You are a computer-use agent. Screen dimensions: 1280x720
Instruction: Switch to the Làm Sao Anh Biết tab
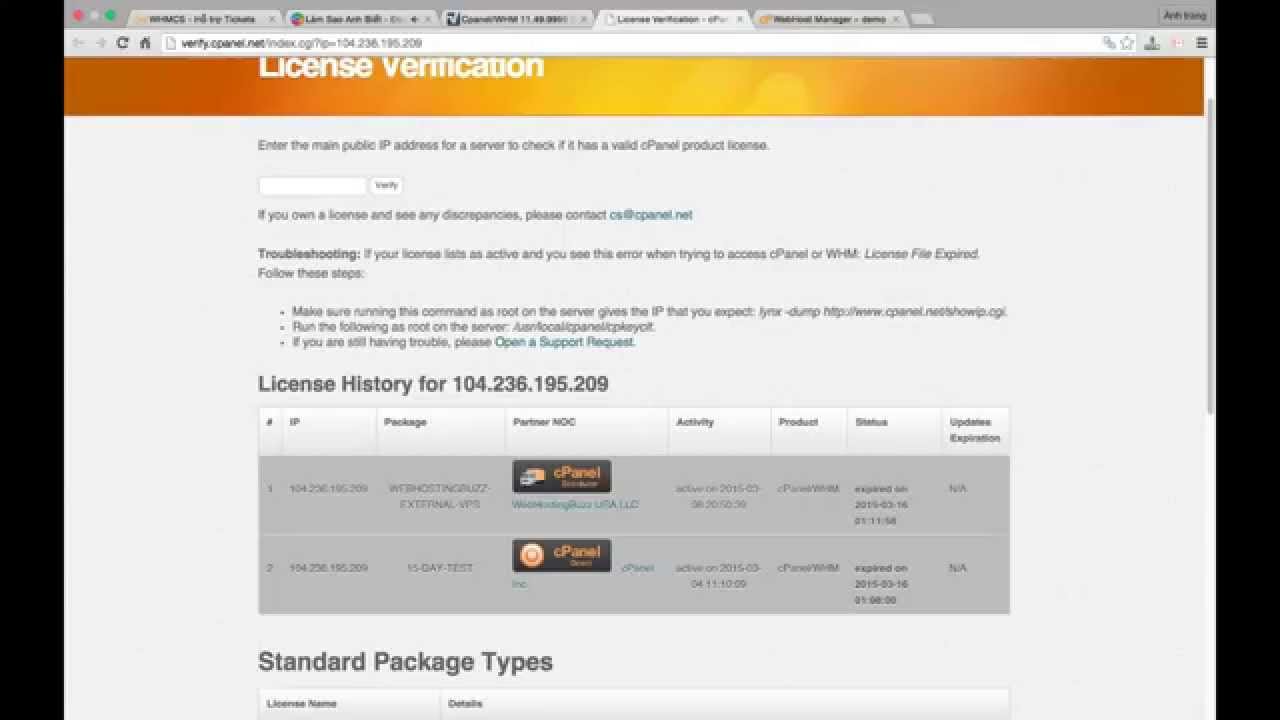[361, 19]
